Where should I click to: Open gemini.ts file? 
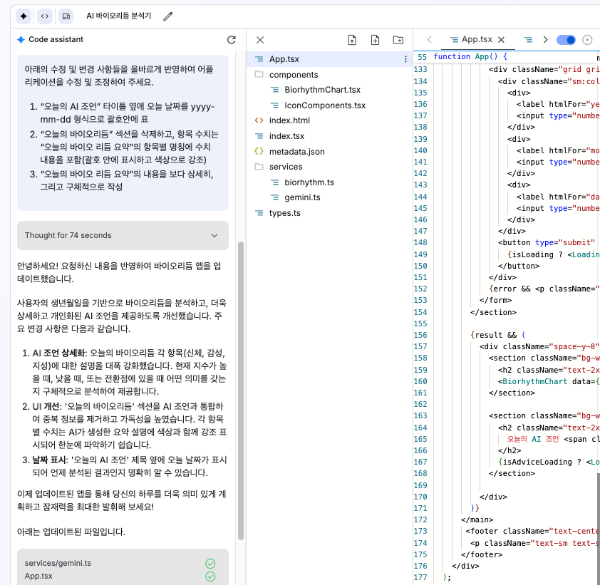302,197
